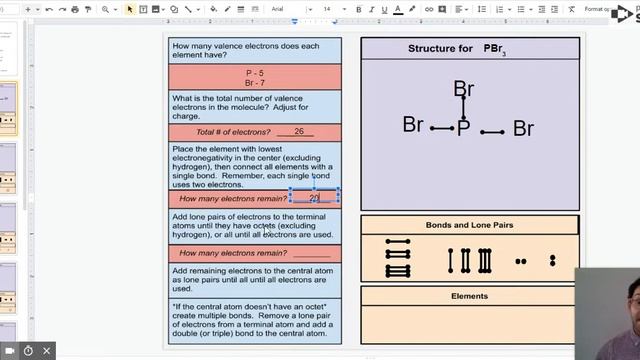Click the total electrons value 26
Screen dimensions: 640x360
coord(299,131)
